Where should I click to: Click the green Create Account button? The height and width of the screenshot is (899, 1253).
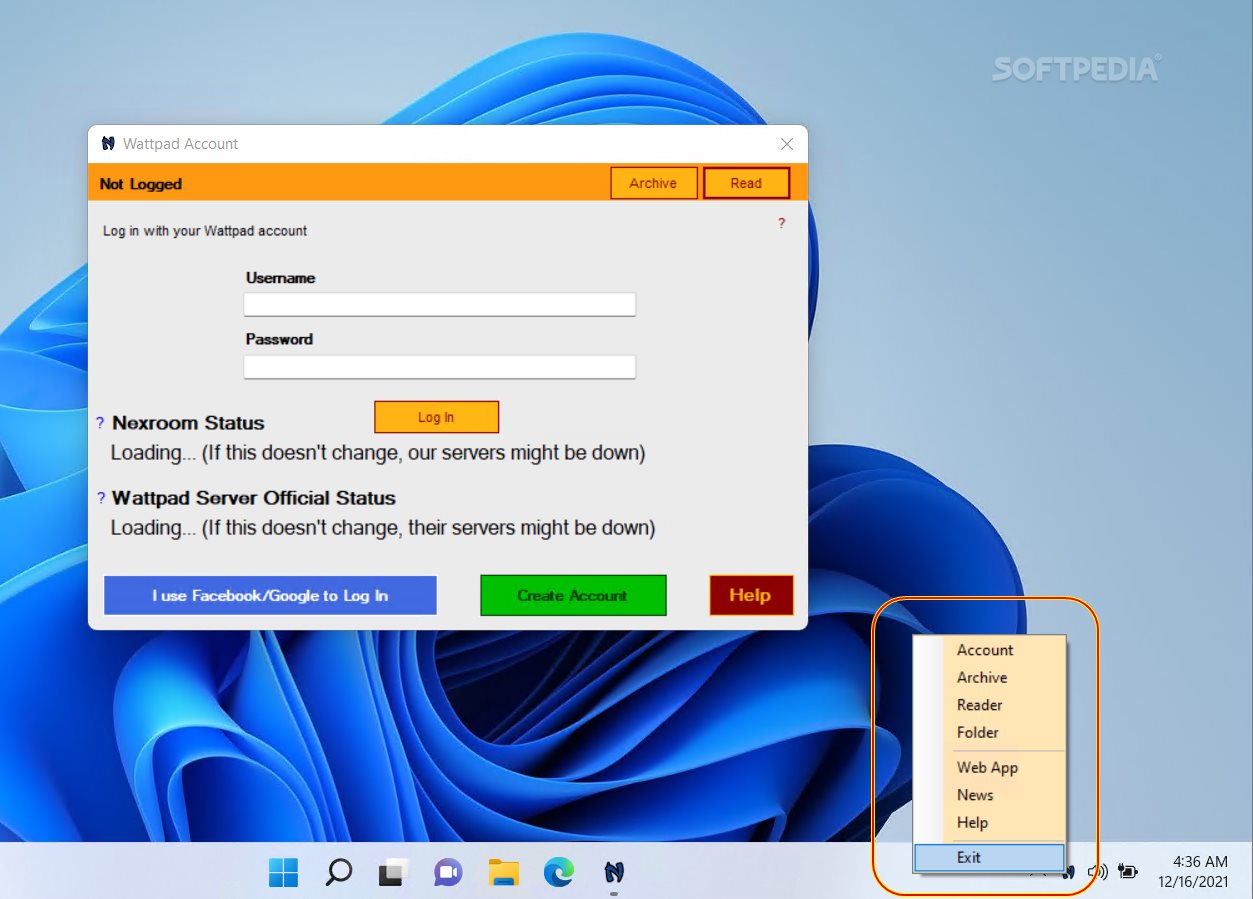pos(573,595)
